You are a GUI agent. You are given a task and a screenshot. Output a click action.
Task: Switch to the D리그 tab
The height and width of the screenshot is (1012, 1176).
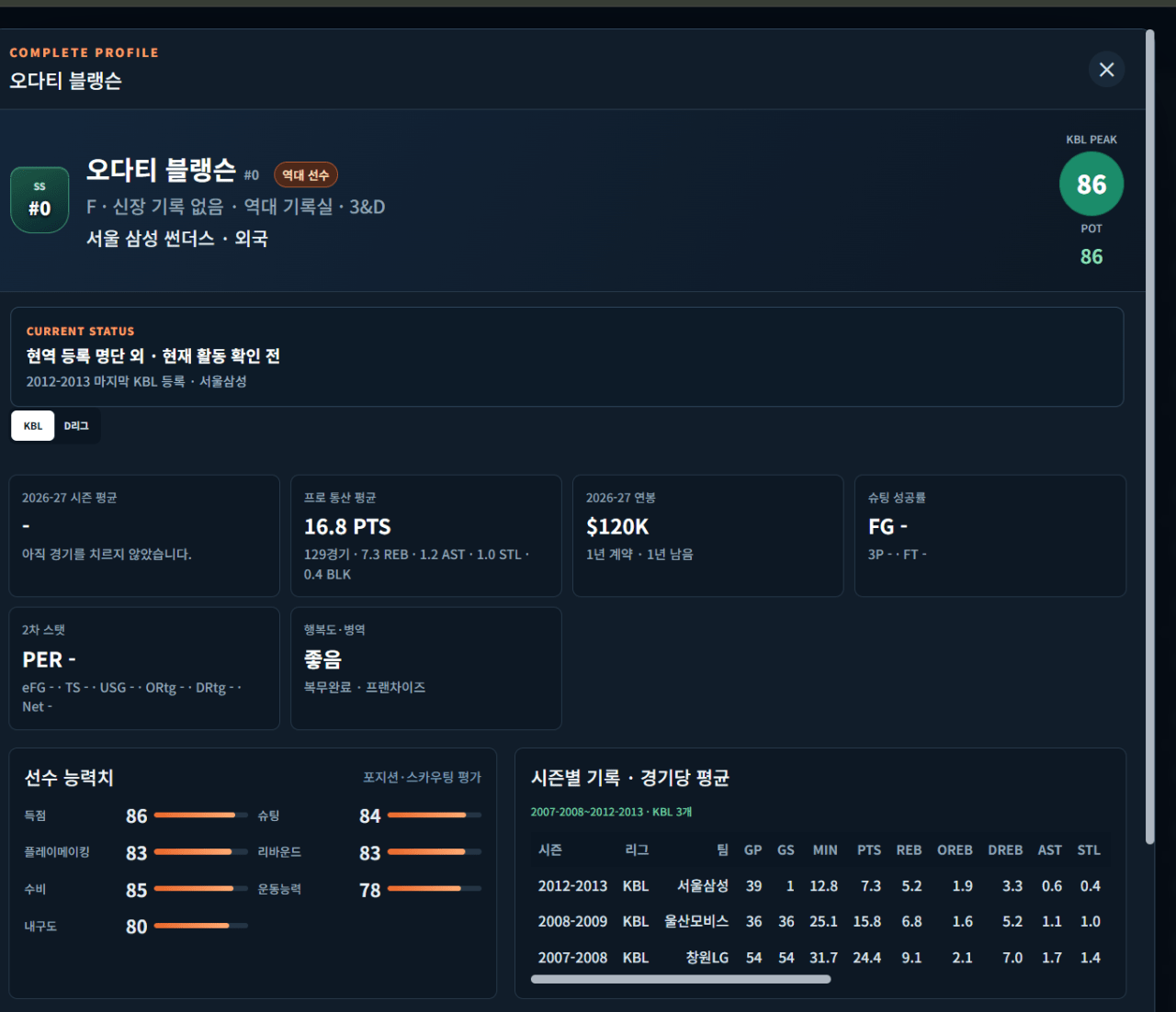pos(76,426)
